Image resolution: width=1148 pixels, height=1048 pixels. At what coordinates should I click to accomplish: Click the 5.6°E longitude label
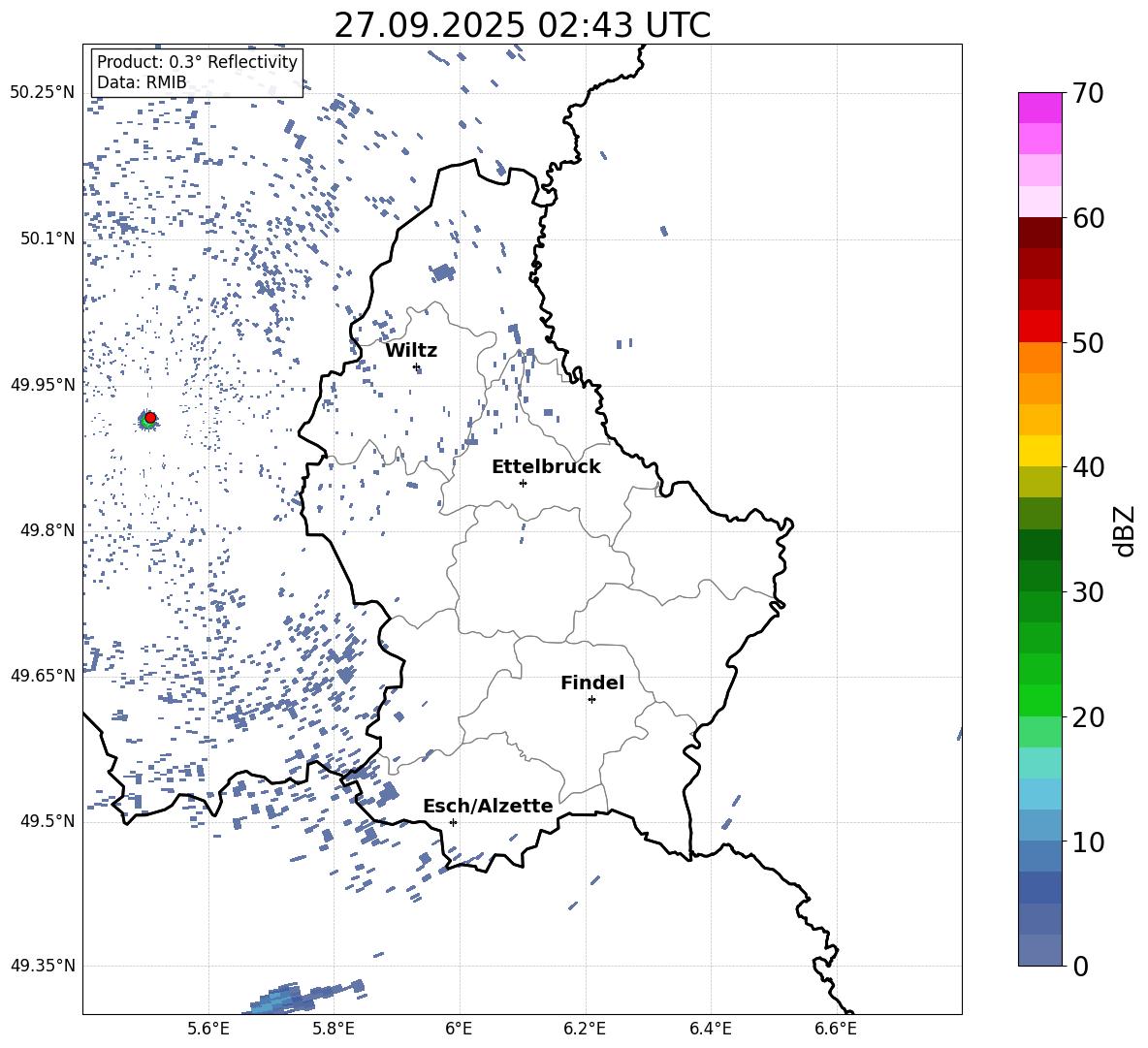coord(208,1029)
